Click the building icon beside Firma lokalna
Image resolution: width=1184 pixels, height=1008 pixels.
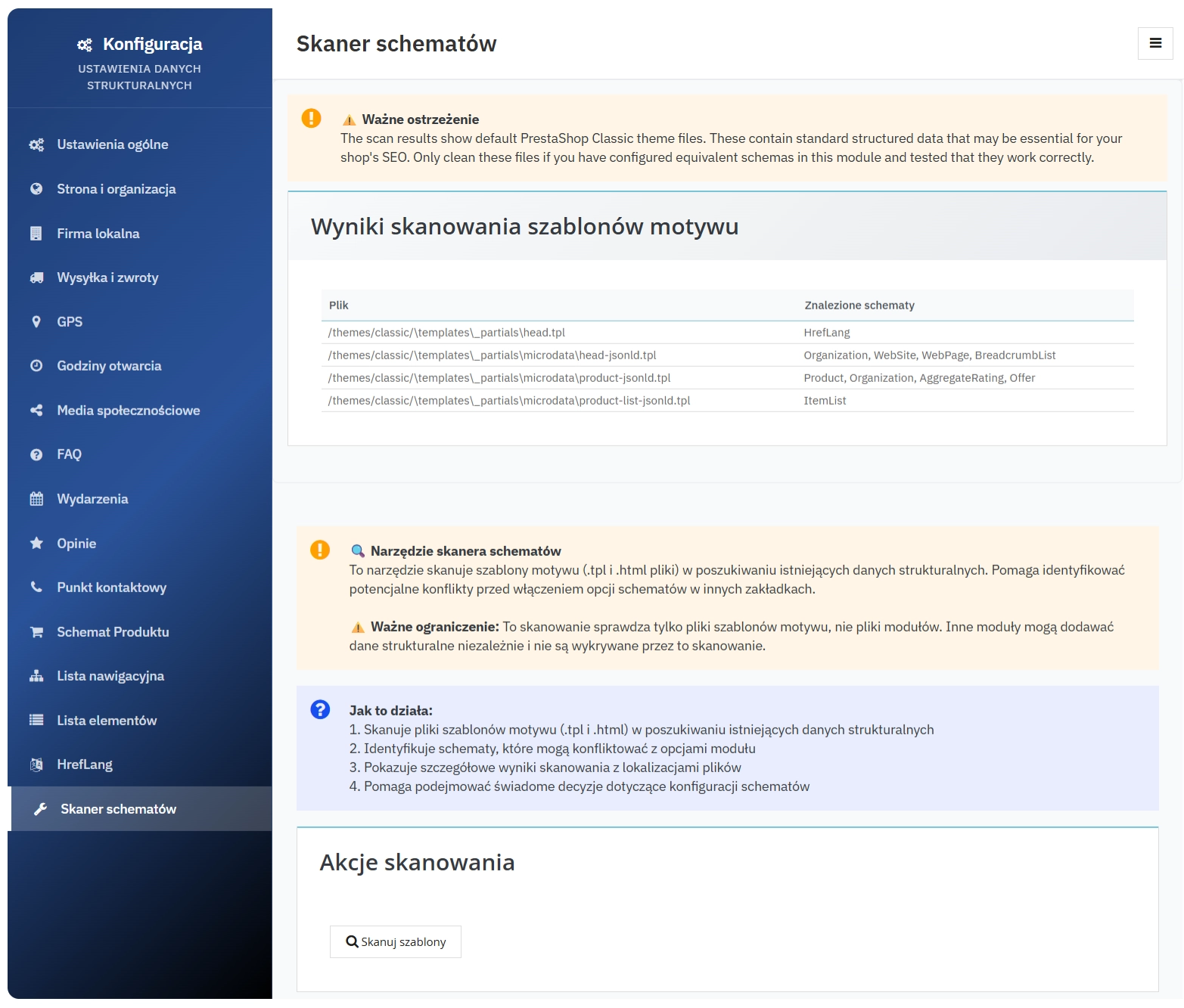click(x=36, y=234)
